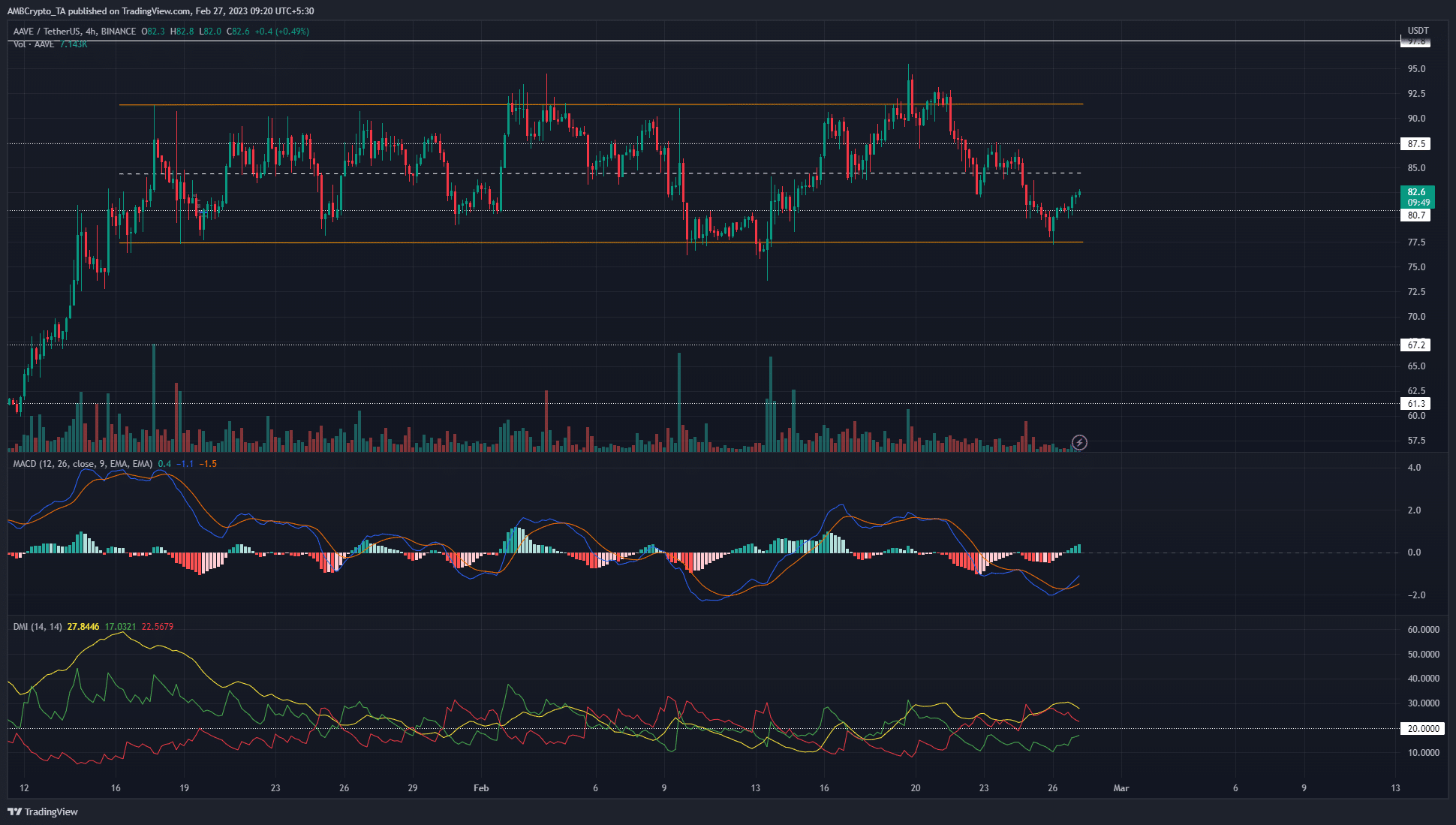Select the USDT currency label on price scale
Viewport: 1456px width, 825px height.
1417,32
